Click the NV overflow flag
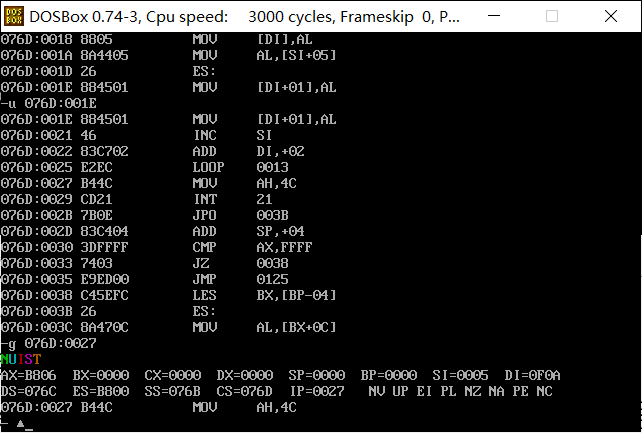 click(x=376, y=391)
